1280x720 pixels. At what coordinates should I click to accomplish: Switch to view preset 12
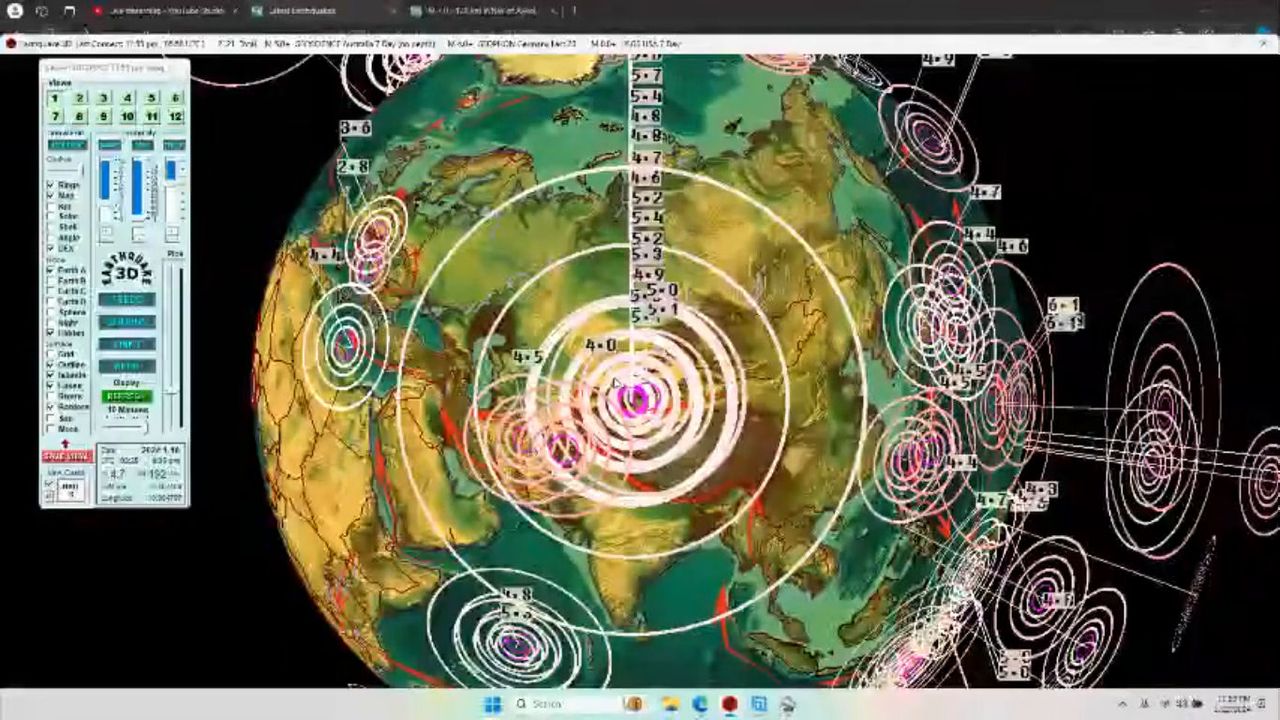176,117
